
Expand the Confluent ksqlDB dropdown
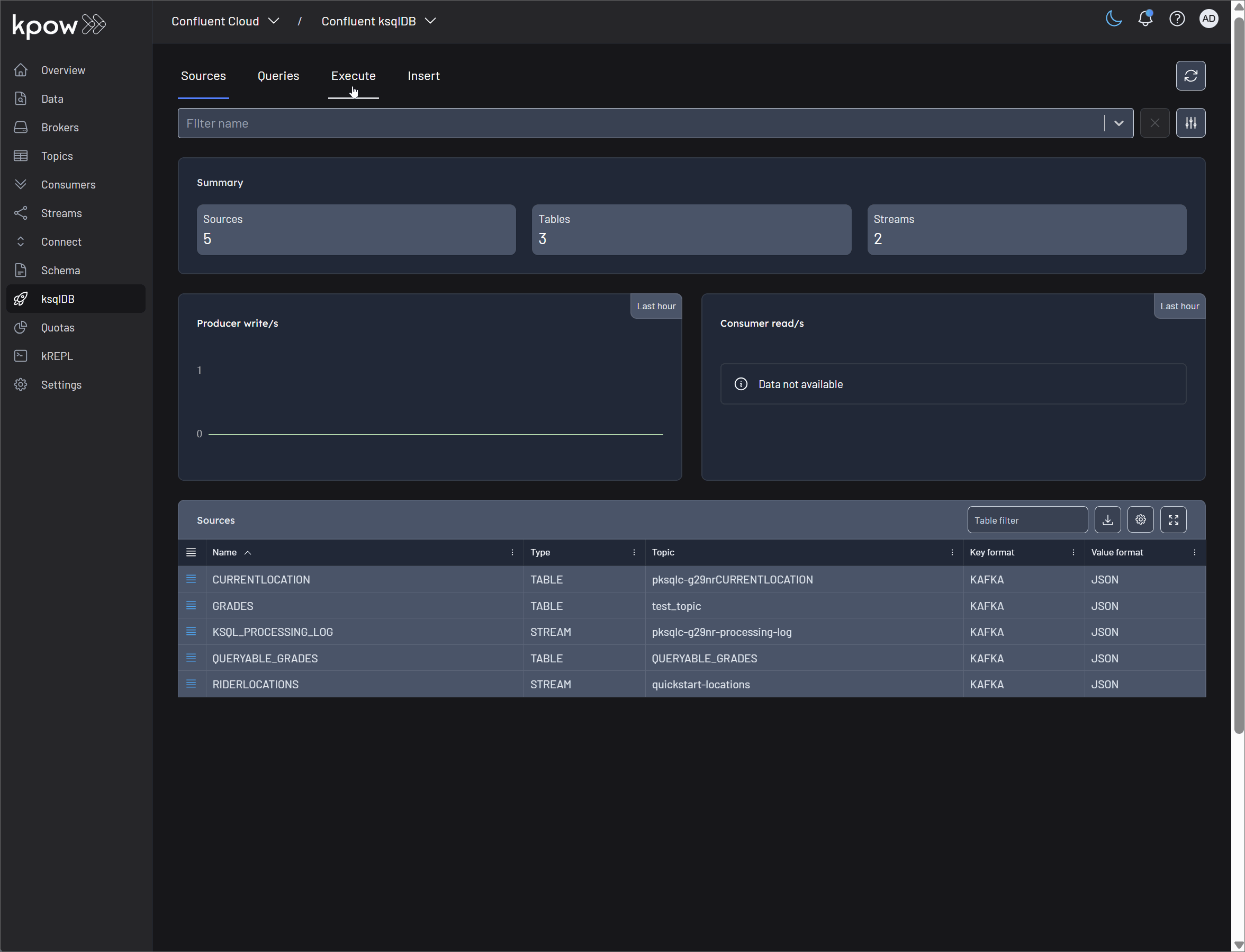point(378,21)
